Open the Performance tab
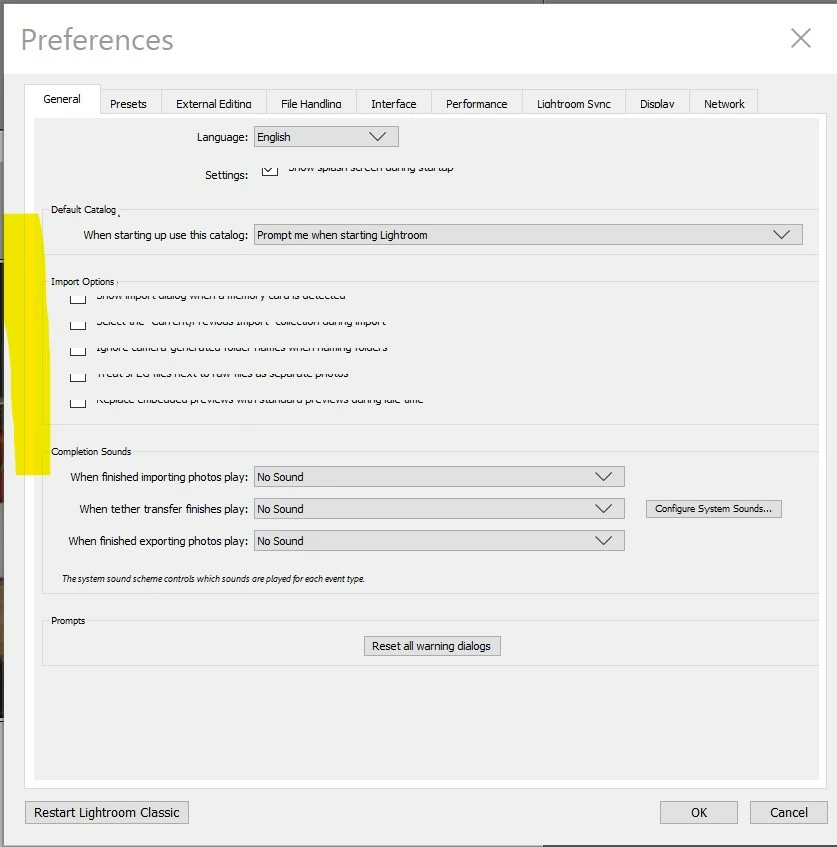The height and width of the screenshot is (847, 837). 477,104
